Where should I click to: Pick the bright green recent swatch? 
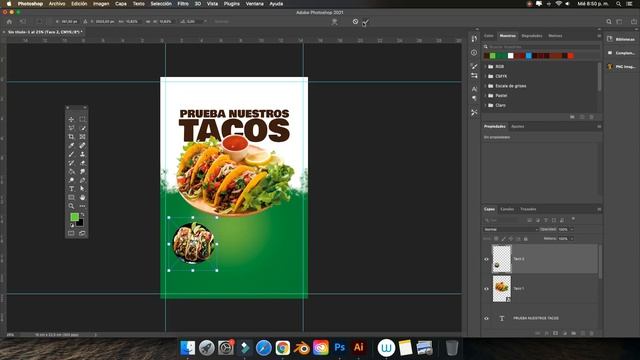(493, 56)
